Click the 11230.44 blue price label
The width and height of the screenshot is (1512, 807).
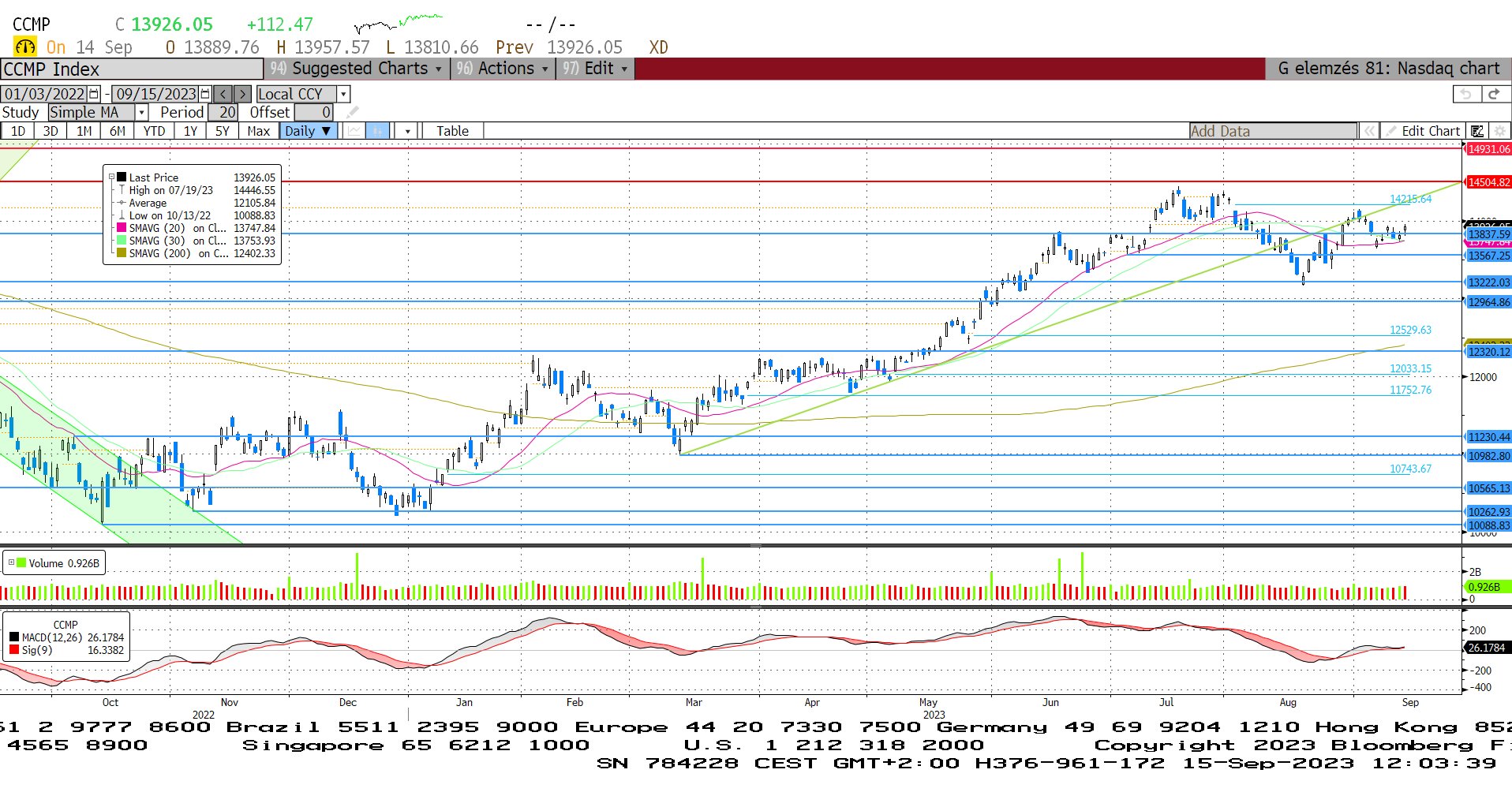(x=1488, y=437)
